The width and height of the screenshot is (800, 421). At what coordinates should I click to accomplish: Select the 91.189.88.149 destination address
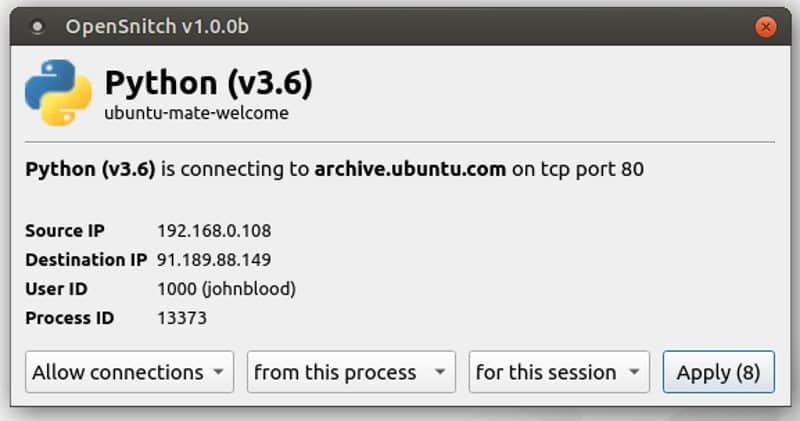click(214, 260)
